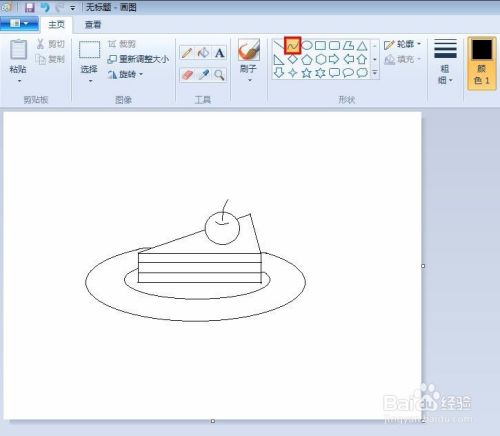This screenshot has width=500, height=436.
Task: Click the Redo arrow in title bar
Action: [x=60, y=7]
